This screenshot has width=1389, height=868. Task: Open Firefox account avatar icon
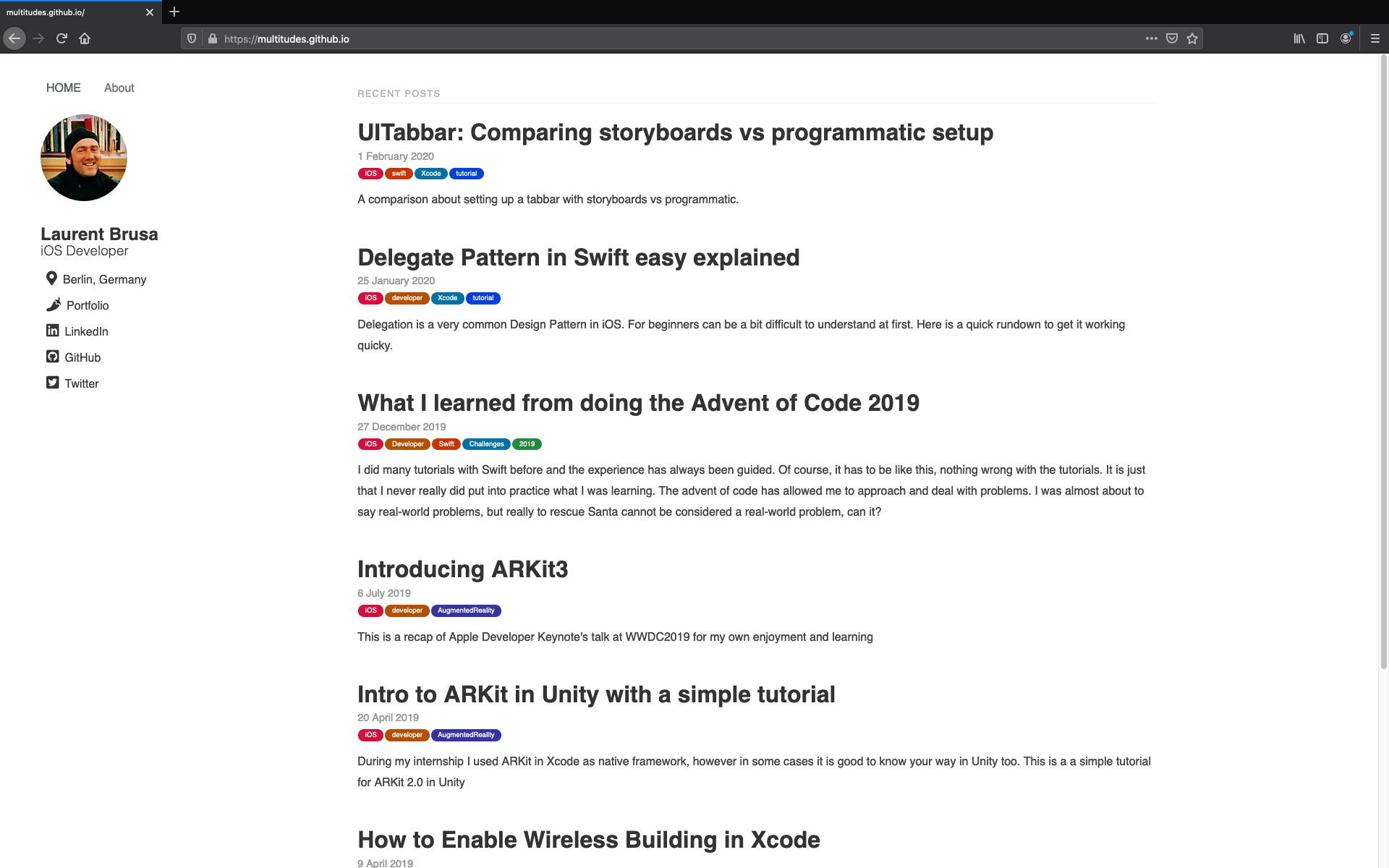point(1346,38)
